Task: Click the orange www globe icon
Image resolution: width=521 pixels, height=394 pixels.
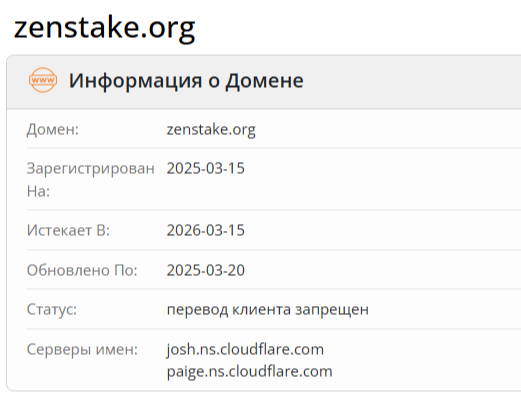Action: 43,80
